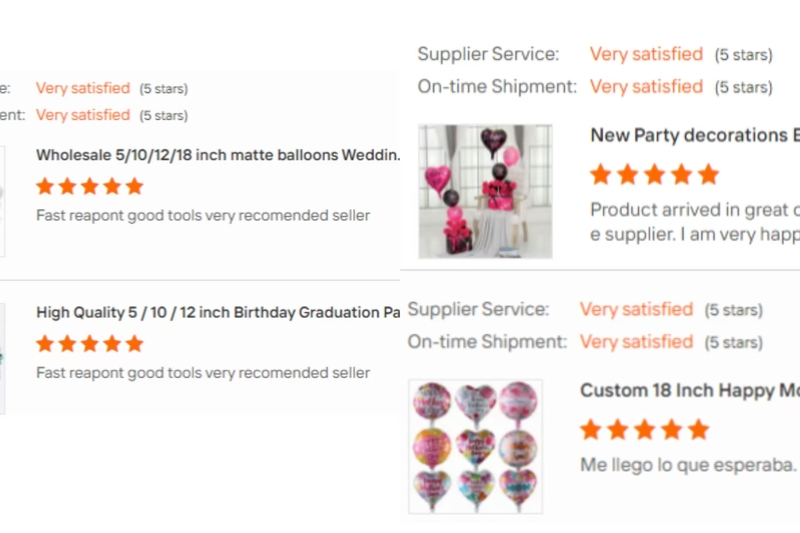Open the Custom 18 Inch Happy product title

[690, 390]
